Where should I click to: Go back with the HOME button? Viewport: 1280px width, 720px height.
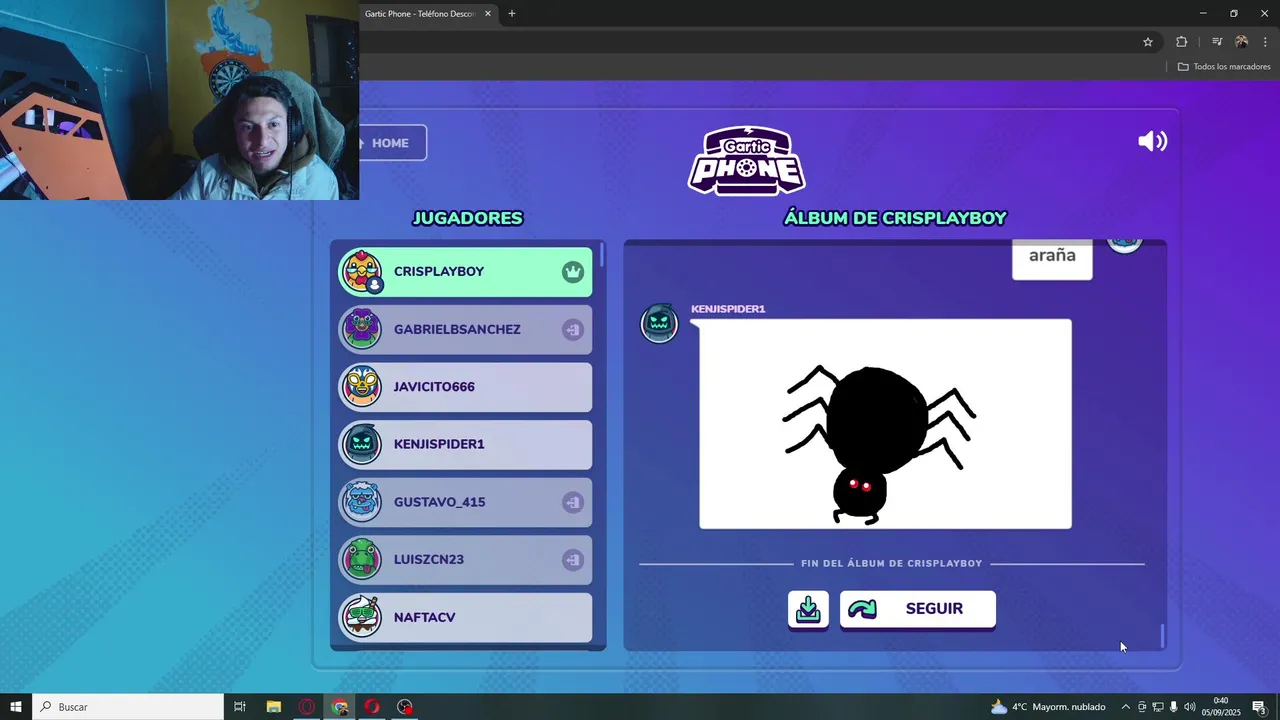(393, 143)
